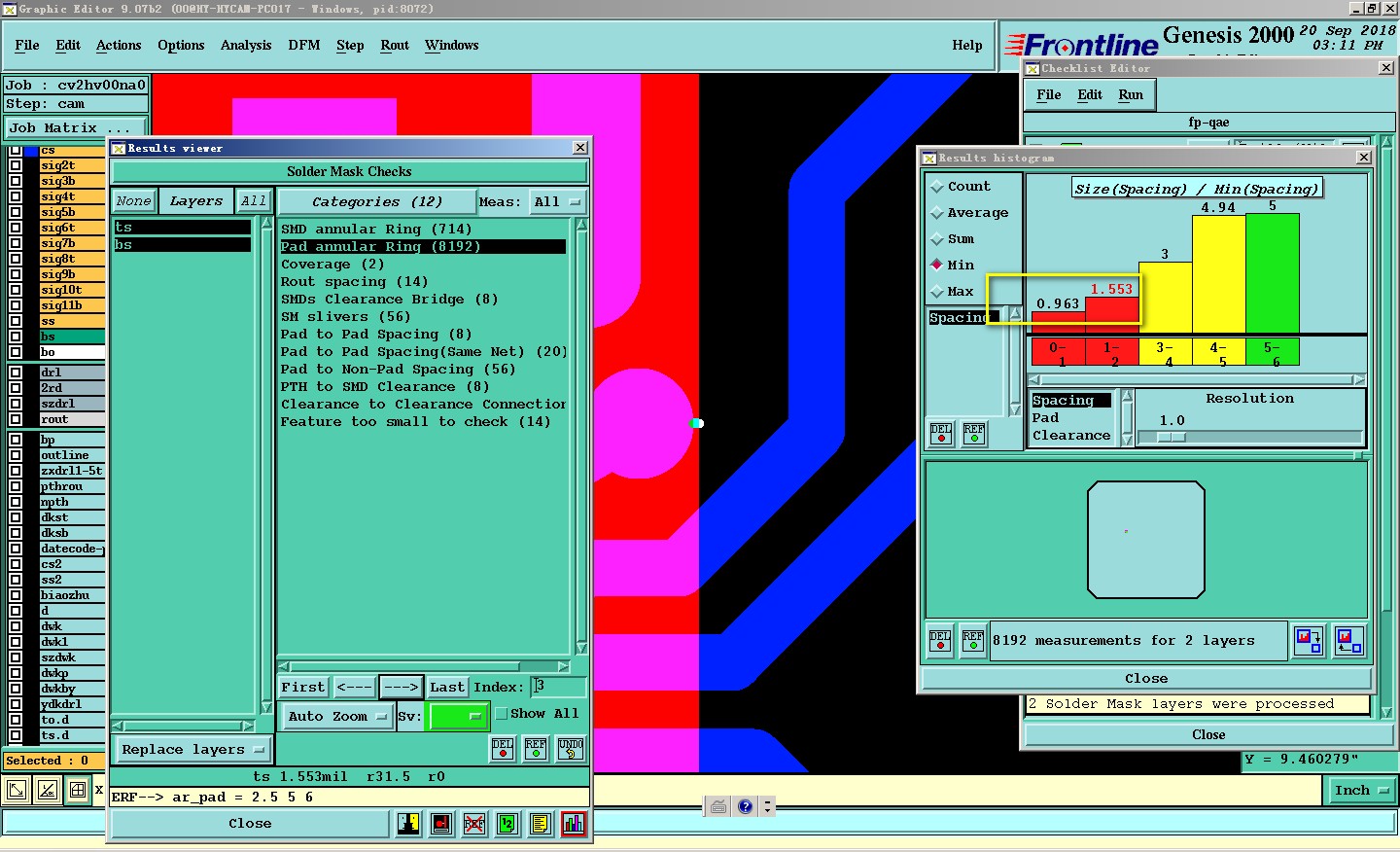Image resolution: width=1400 pixels, height=852 pixels.
Task: Open the Analysis menu
Action: (x=246, y=46)
